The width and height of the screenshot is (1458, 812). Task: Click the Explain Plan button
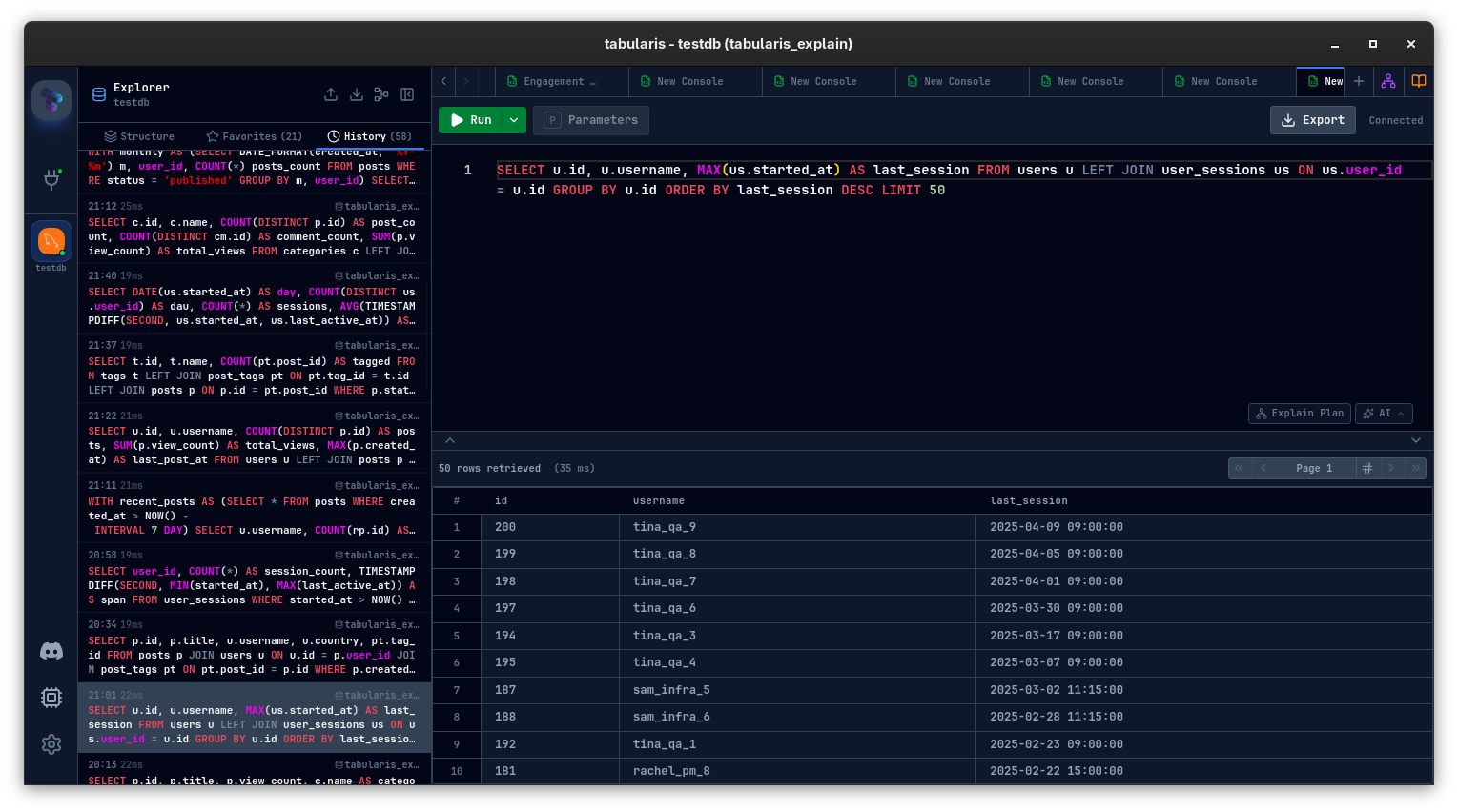(x=1299, y=414)
